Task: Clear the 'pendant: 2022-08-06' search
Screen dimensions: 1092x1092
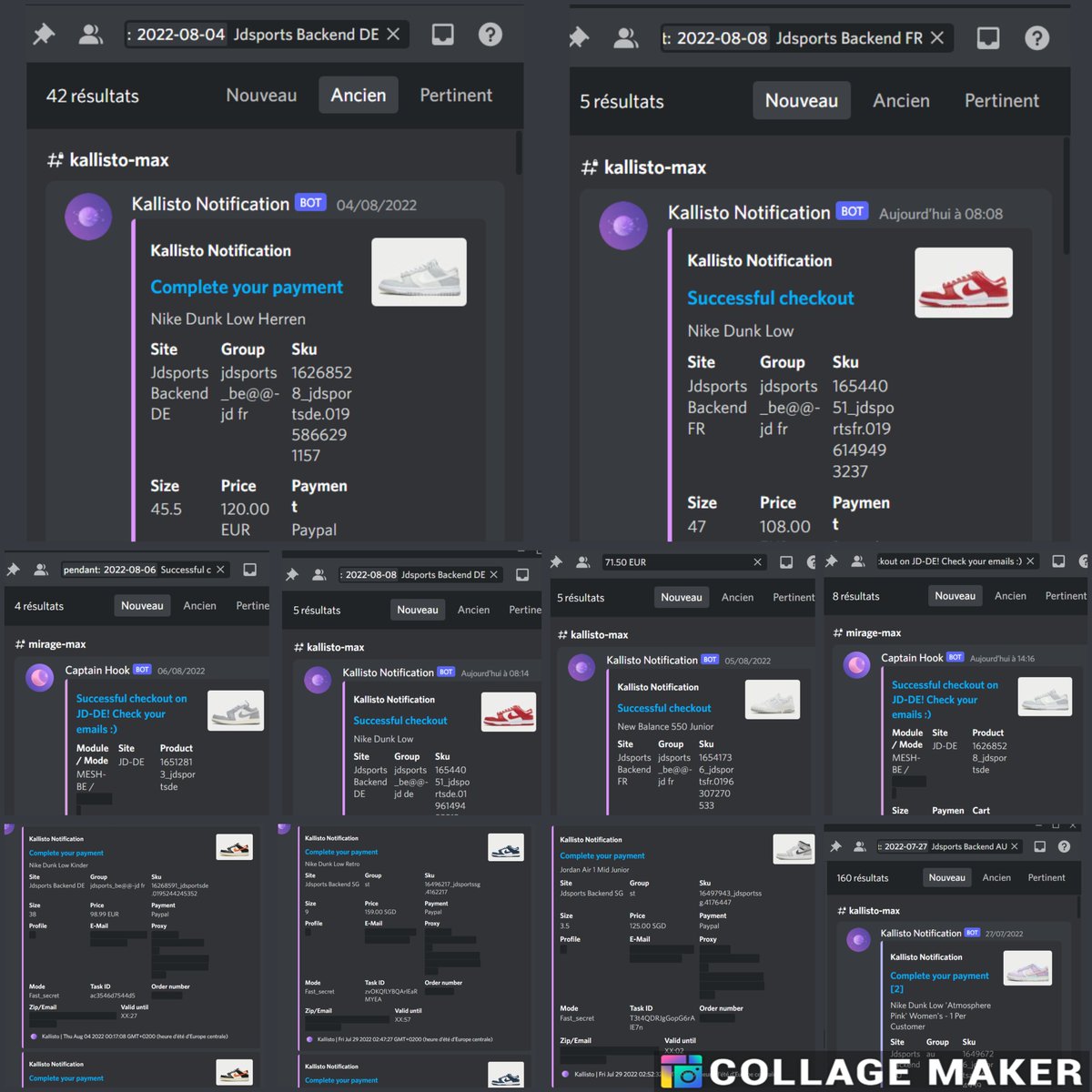Action: [220, 570]
